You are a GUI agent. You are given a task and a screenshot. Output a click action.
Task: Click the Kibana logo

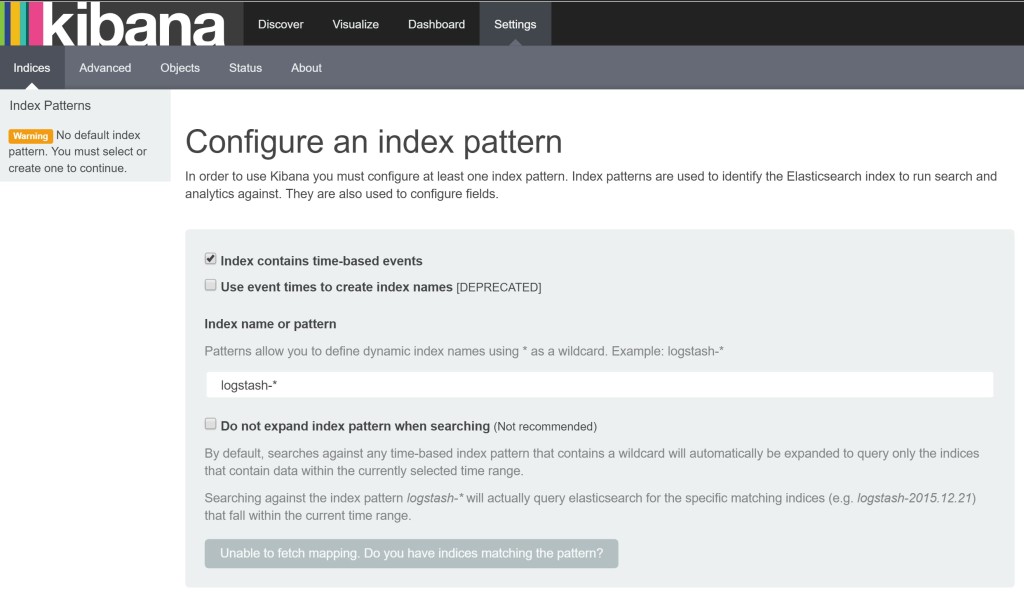(x=113, y=23)
